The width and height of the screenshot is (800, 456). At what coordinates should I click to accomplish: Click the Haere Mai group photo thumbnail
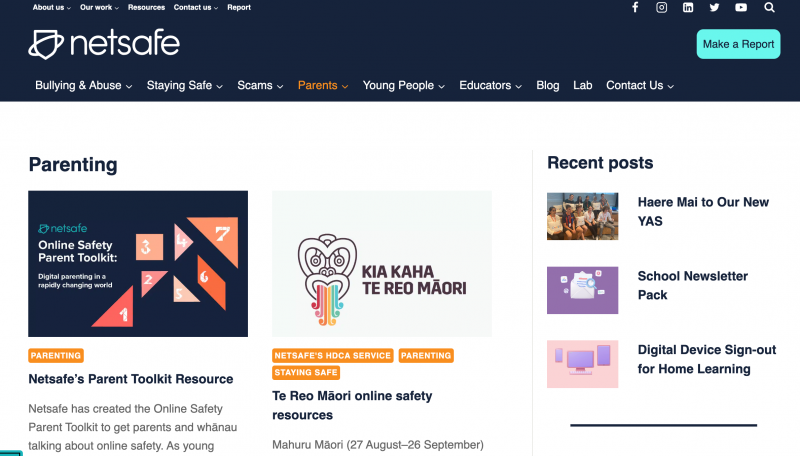coord(583,216)
